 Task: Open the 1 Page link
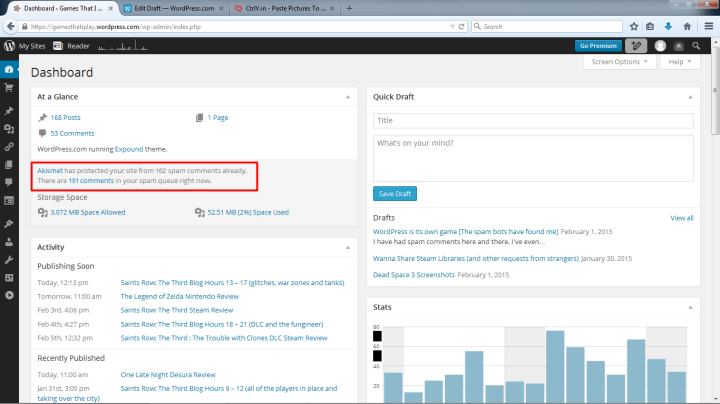click(x=218, y=118)
